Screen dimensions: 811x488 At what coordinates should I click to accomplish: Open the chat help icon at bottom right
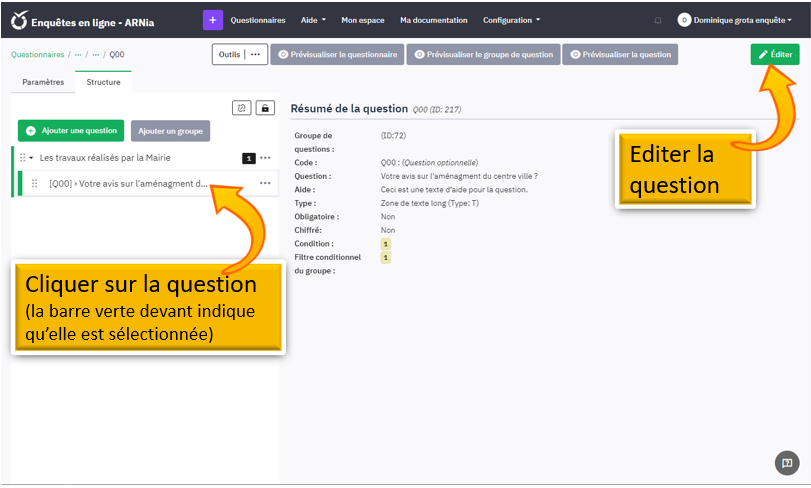point(787,463)
